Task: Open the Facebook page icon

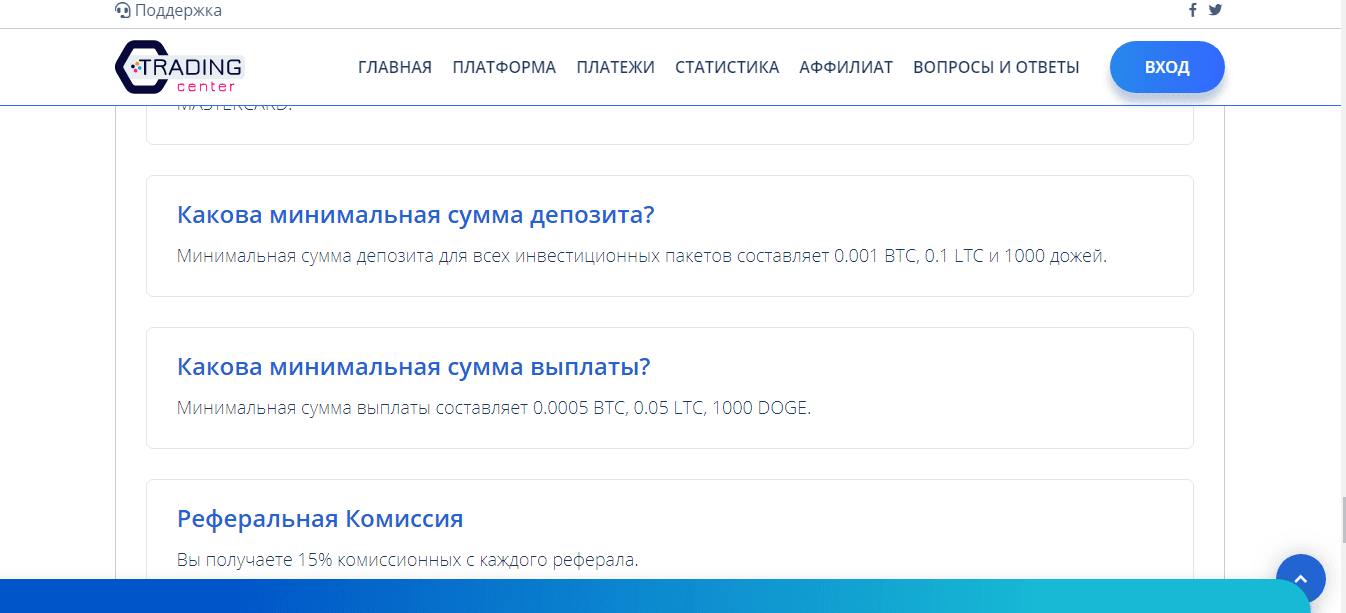Action: click(x=1193, y=10)
